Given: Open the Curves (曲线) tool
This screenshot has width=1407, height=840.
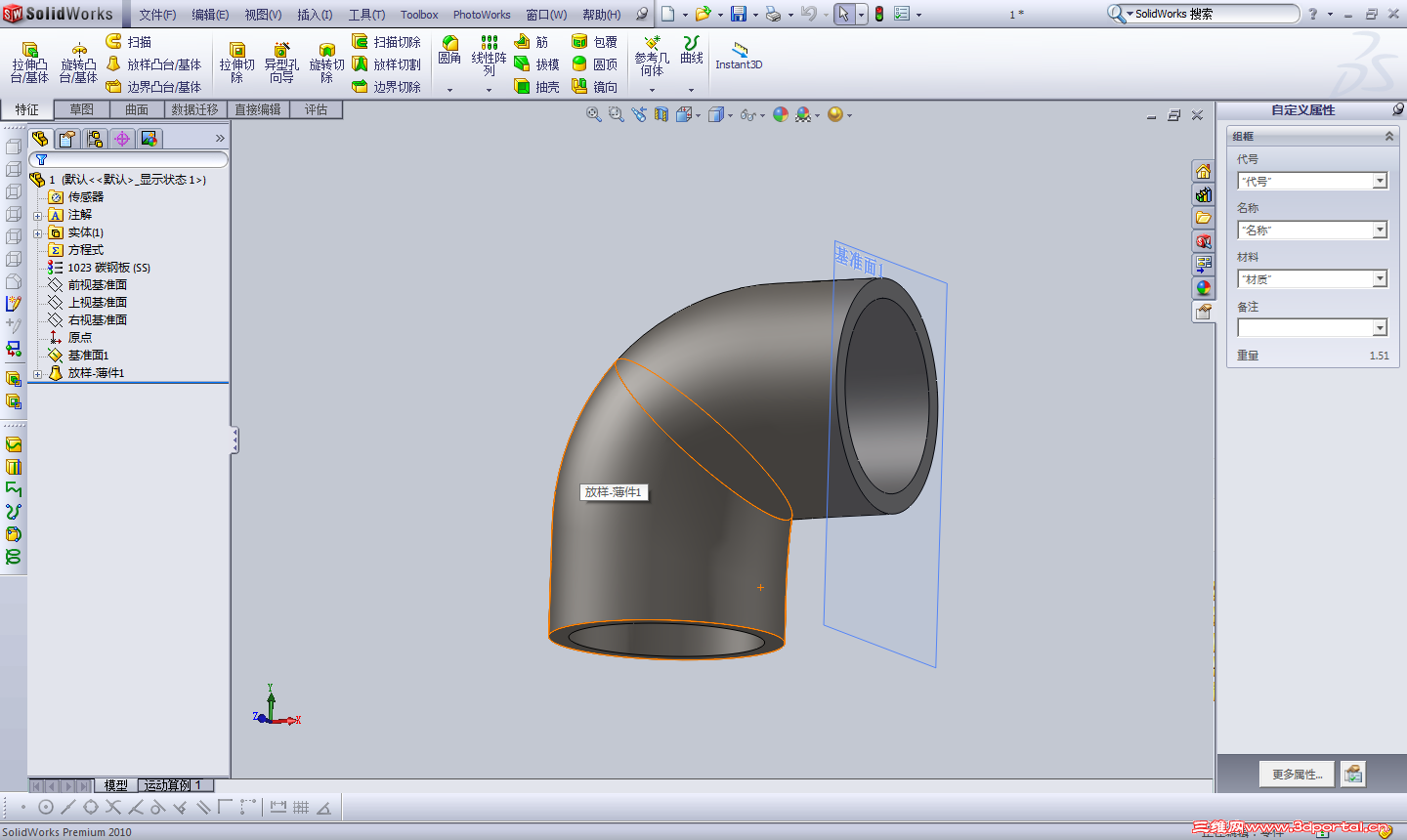Looking at the screenshot, I should [692, 51].
